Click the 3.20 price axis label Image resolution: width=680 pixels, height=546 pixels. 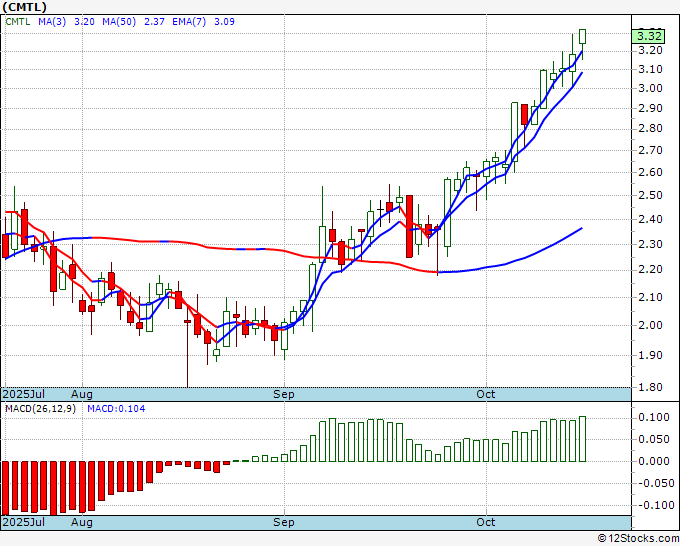pos(651,50)
